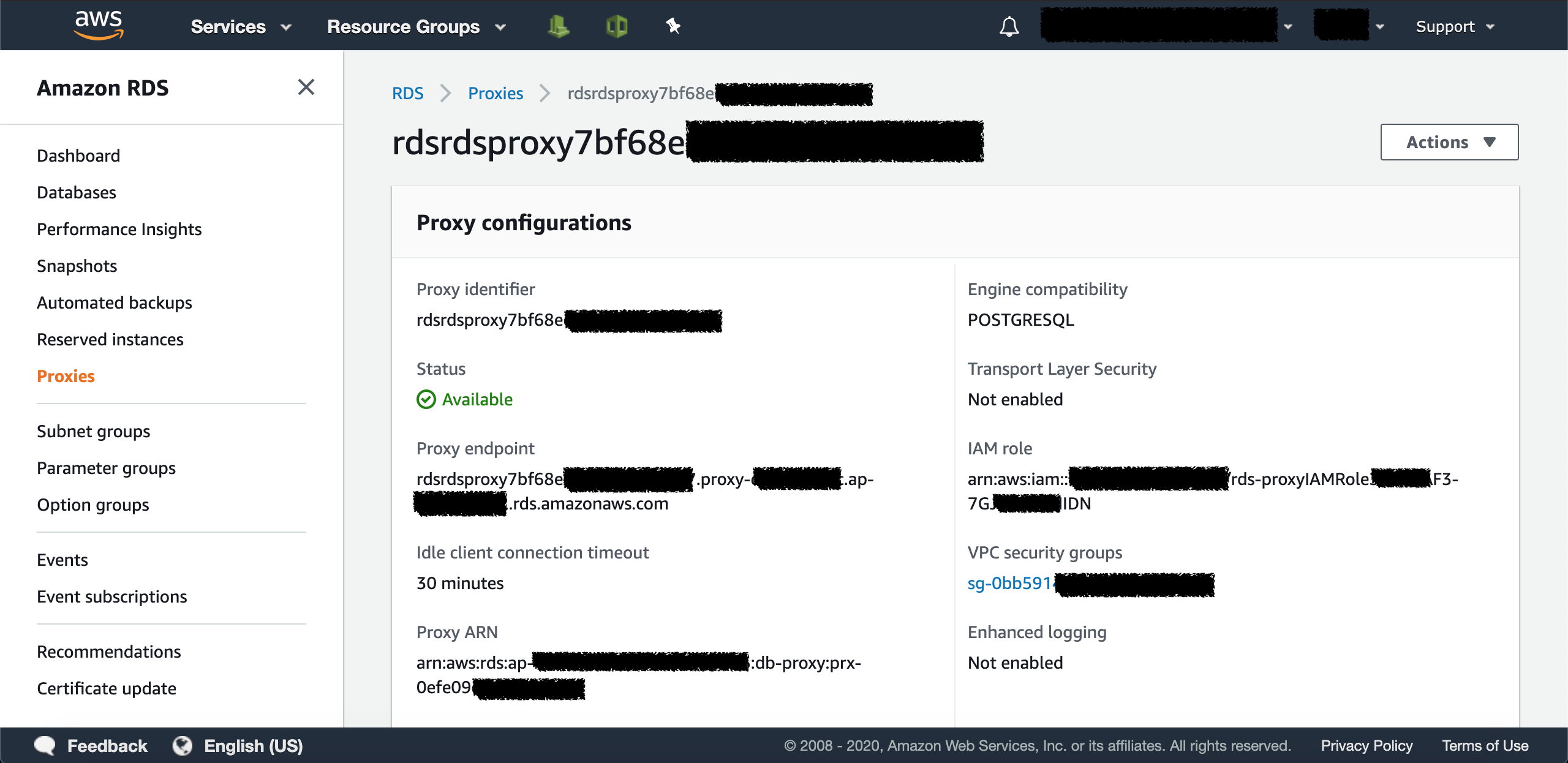Open the RDS breadcrumb link

(x=408, y=93)
